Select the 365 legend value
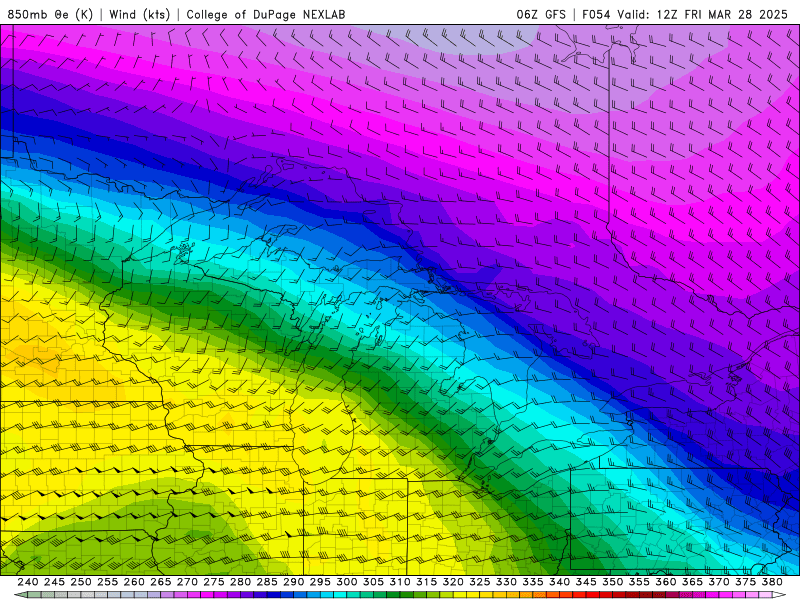Screen dimensions: 800x600 point(693,582)
